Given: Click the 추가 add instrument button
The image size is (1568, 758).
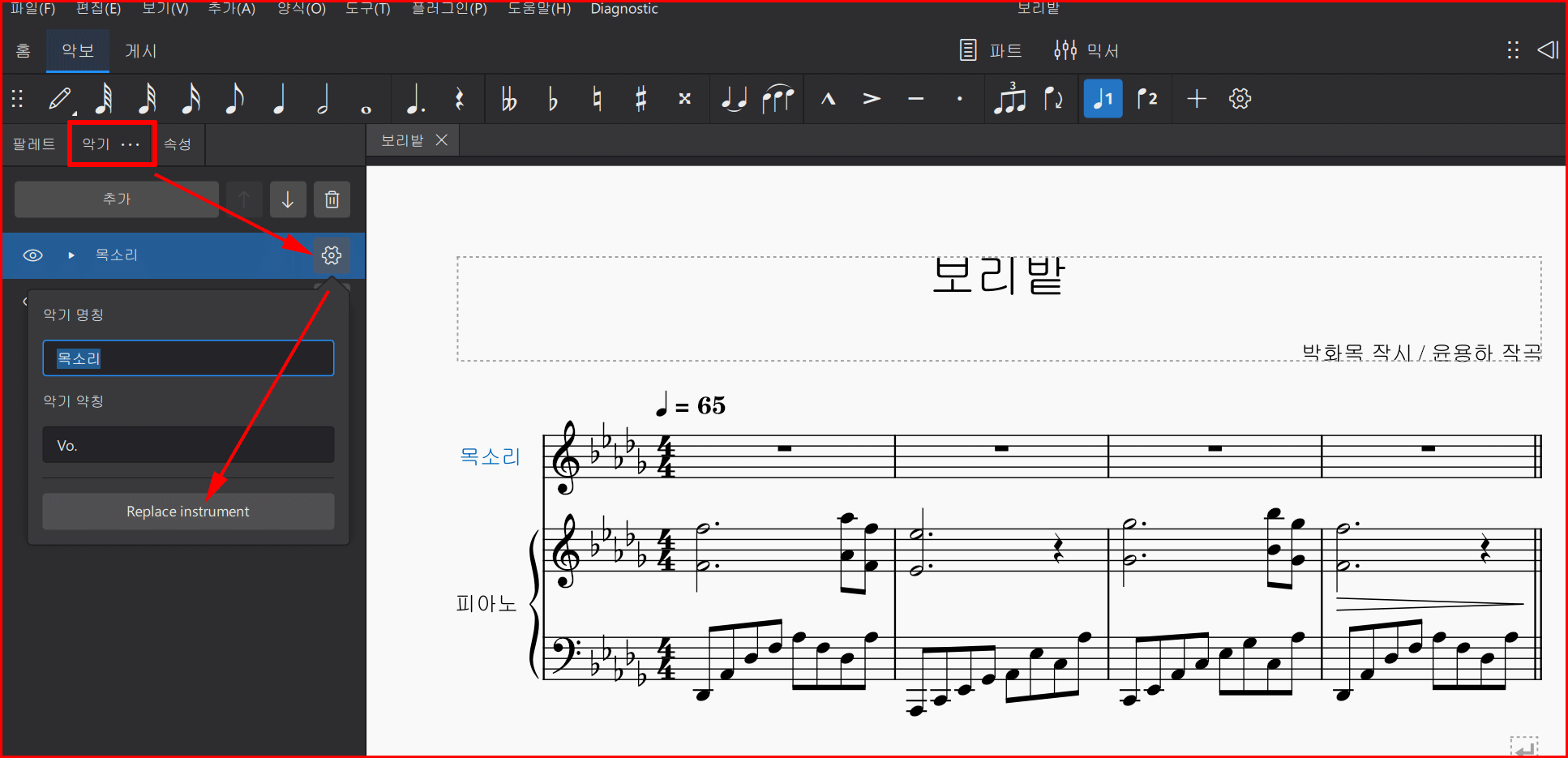Looking at the screenshot, I should click(117, 199).
